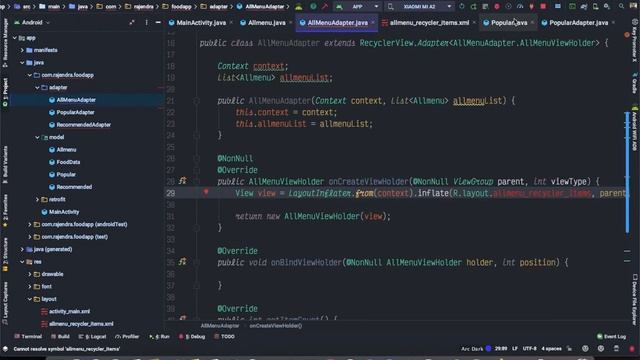Expand the java (generated) folder
Image resolution: width=640 pixels, height=360 pixels.
[x=22, y=249]
